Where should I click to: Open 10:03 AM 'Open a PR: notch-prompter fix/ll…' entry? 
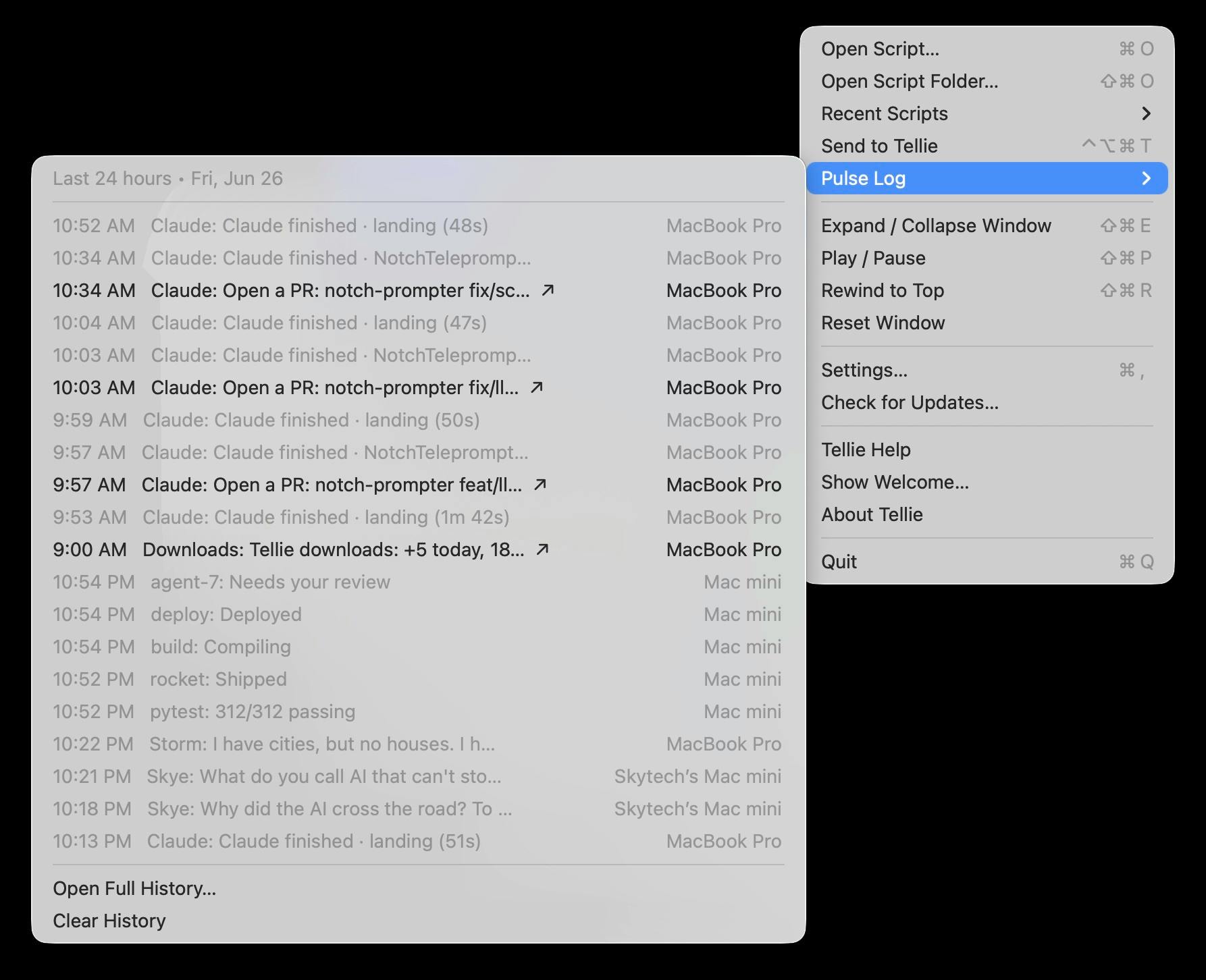tap(419, 387)
